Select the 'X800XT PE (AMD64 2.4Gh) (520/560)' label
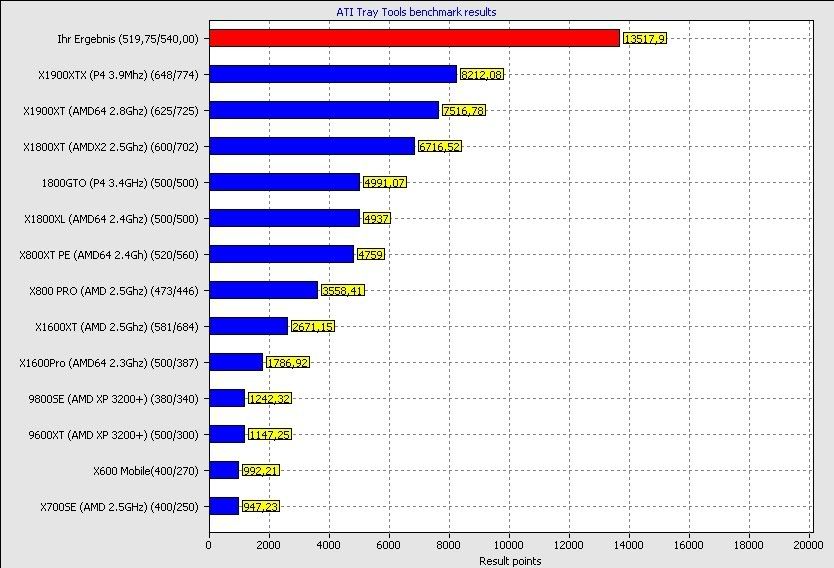The height and width of the screenshot is (568, 834). point(109,255)
